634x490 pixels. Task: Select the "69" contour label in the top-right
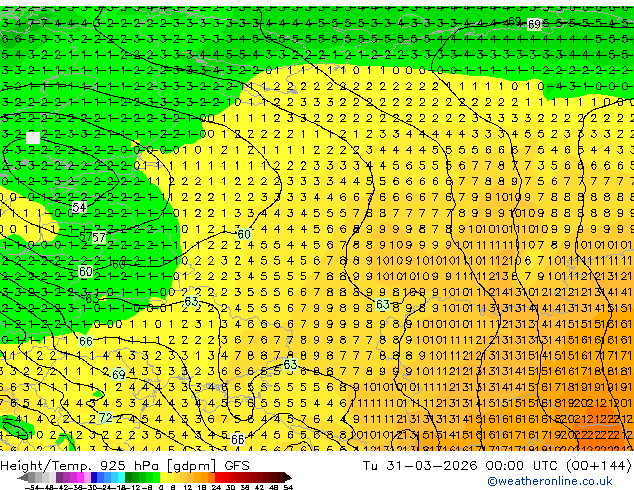(x=534, y=25)
